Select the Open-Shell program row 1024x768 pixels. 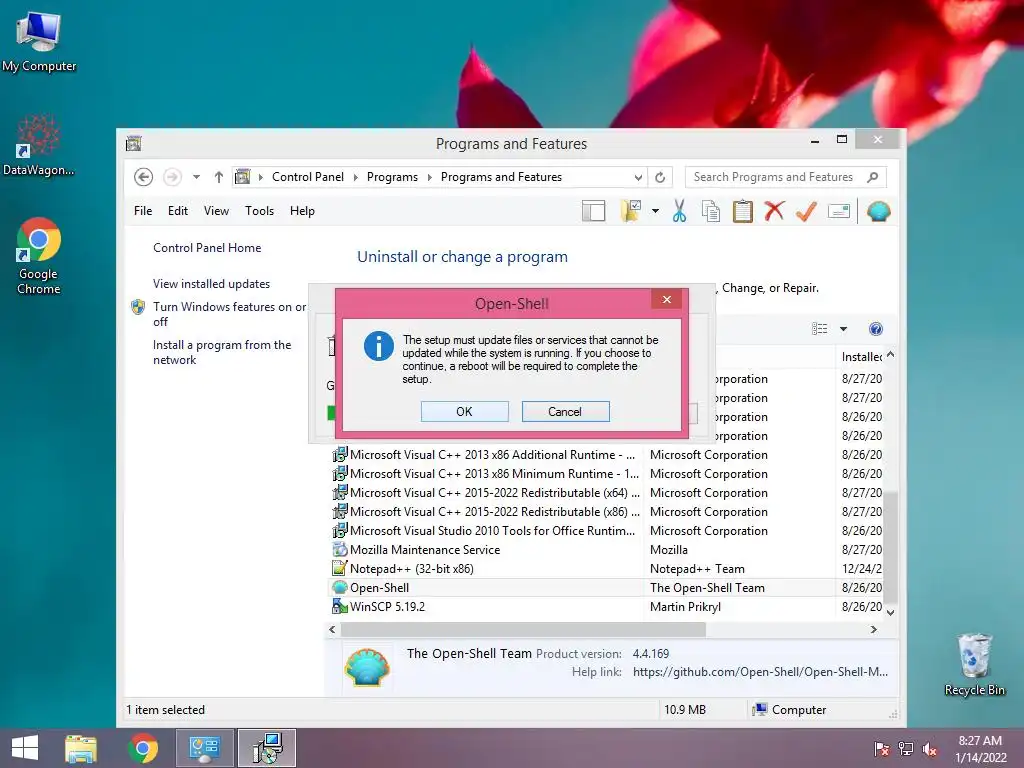pyautogui.click(x=607, y=588)
